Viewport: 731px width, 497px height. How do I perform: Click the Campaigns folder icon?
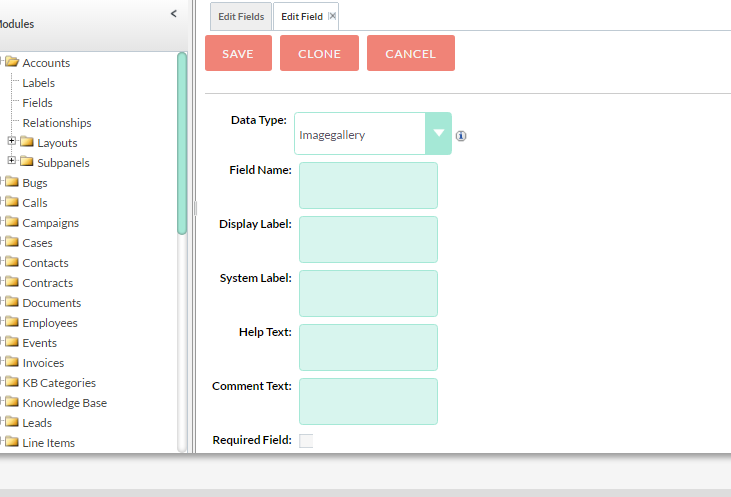pyautogui.click(x=12, y=222)
